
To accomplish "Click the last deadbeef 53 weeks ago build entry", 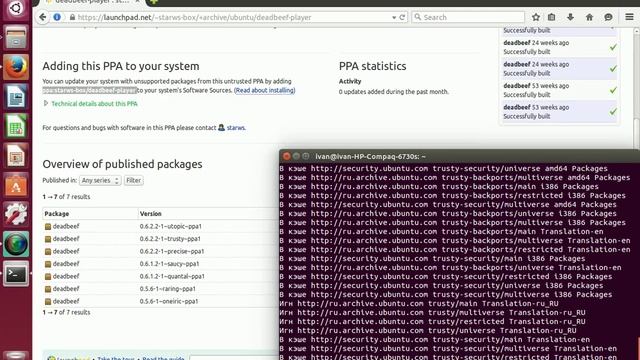I will pyautogui.click(x=560, y=112).
